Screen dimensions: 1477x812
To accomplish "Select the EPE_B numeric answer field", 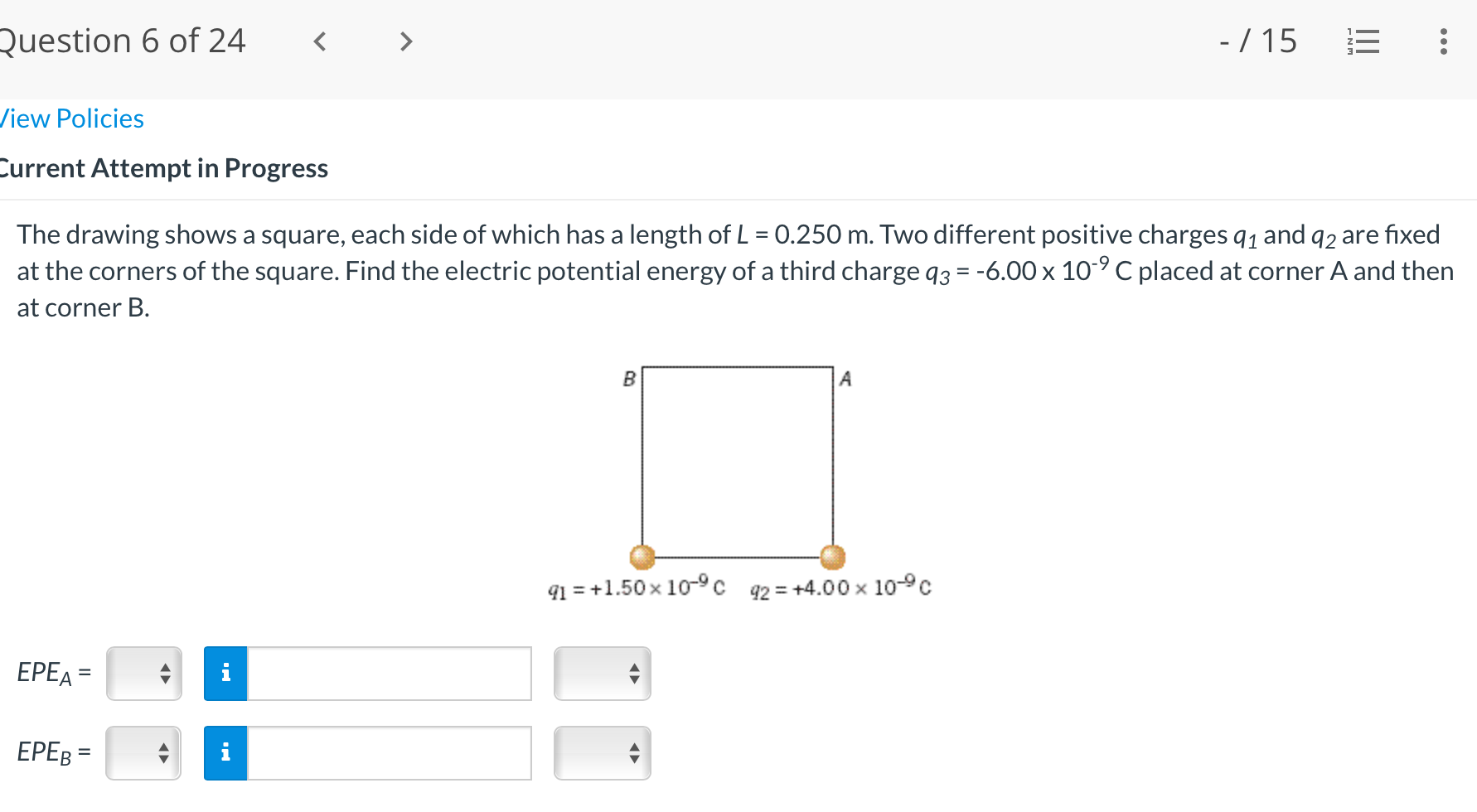I will pyautogui.click(x=390, y=753).
